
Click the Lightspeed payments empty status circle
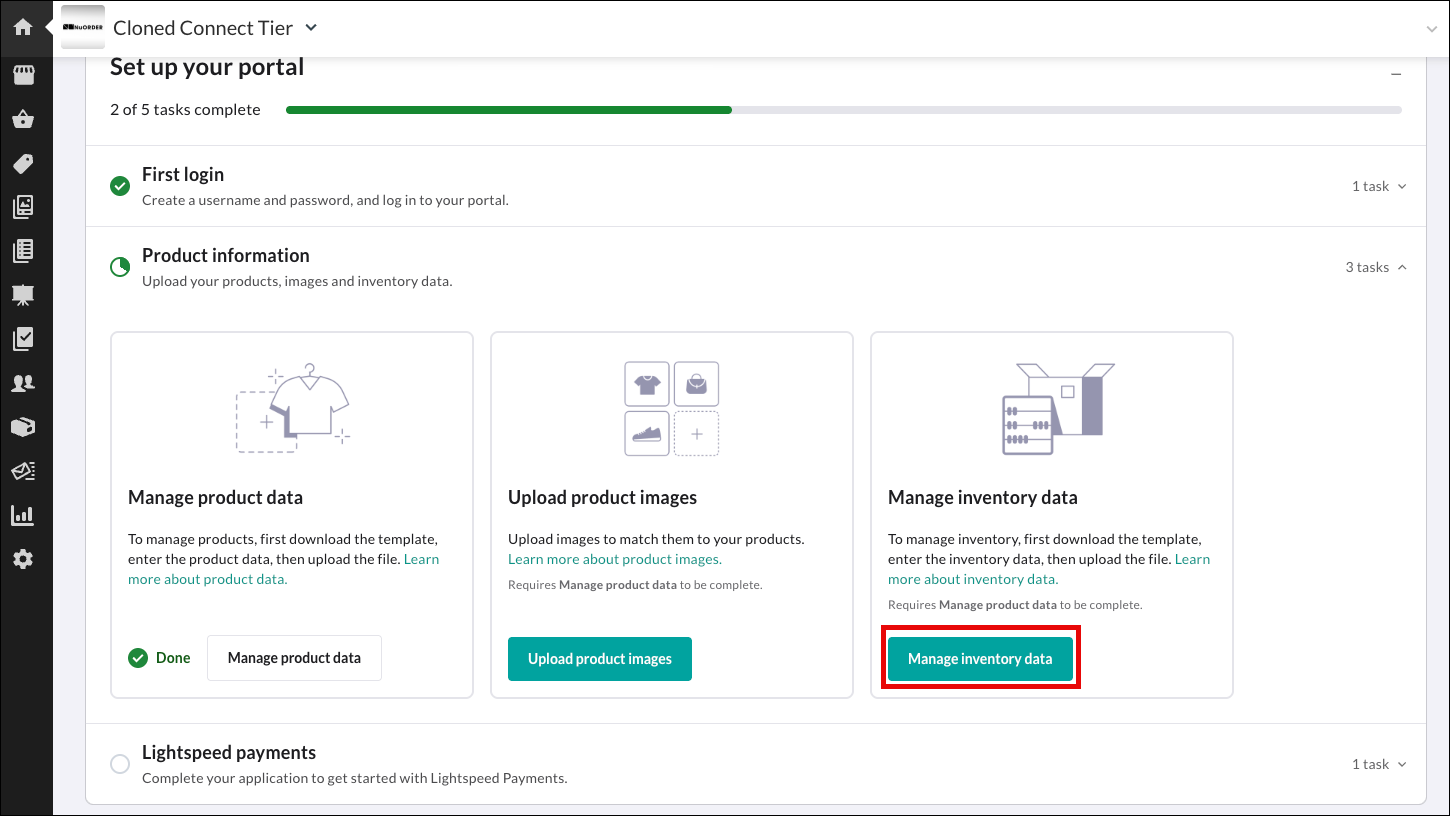(x=120, y=764)
